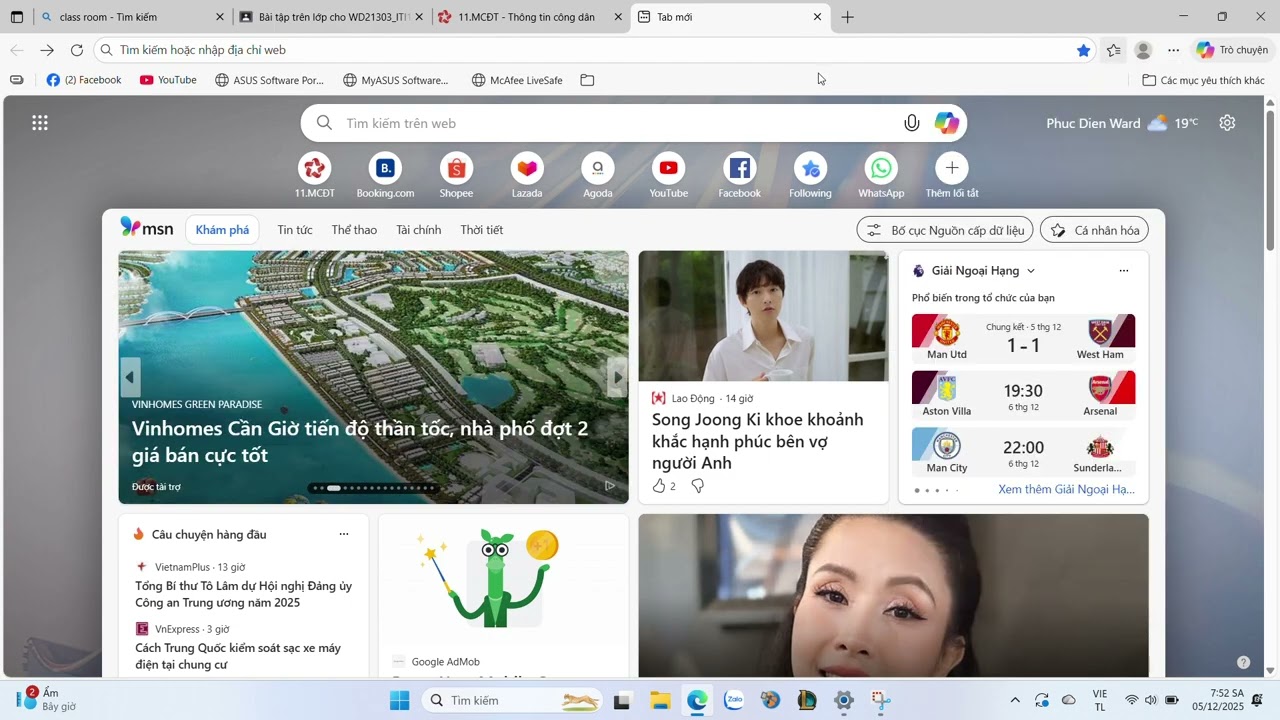Open the Shopee quick link
This screenshot has height=720, width=1280.
pyautogui.click(x=456, y=176)
